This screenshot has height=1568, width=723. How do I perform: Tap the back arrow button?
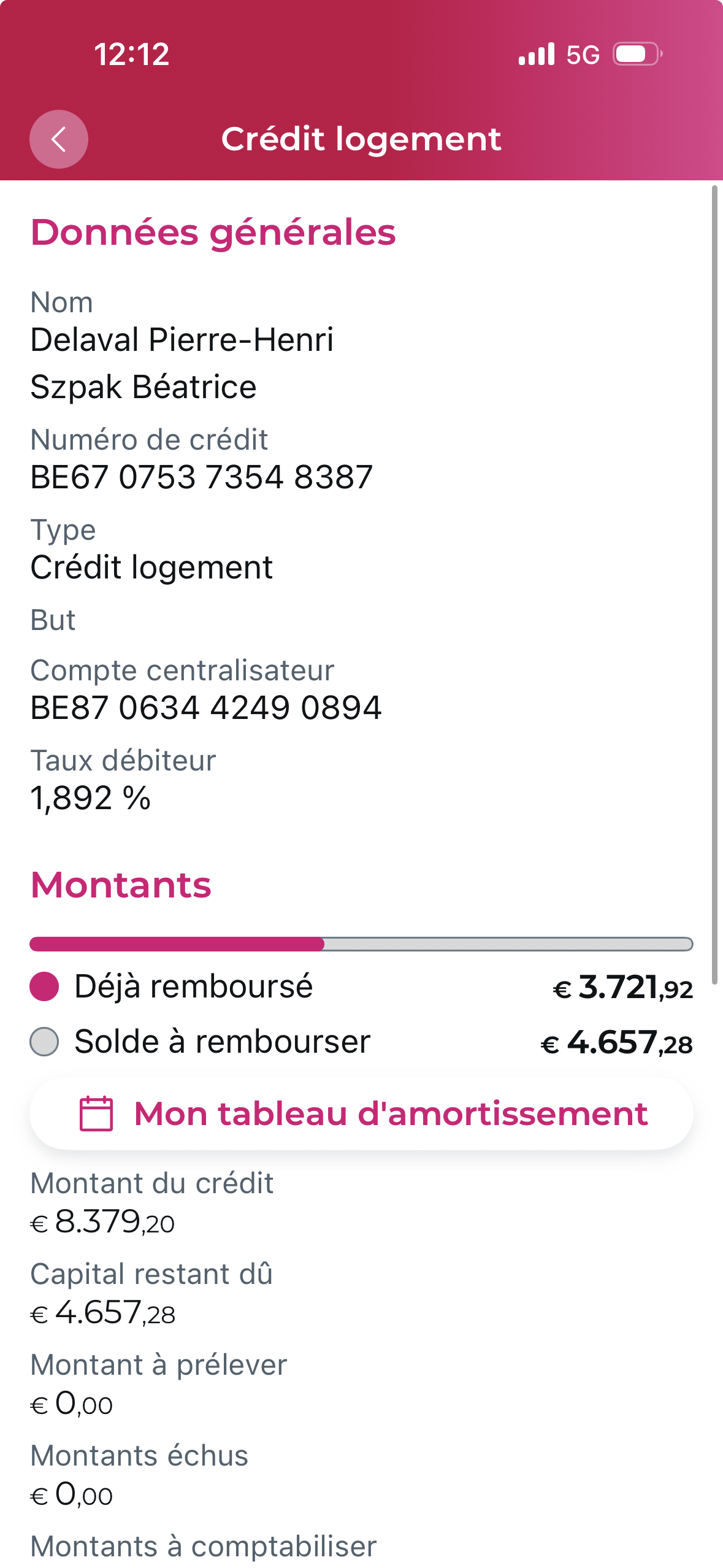[59, 139]
